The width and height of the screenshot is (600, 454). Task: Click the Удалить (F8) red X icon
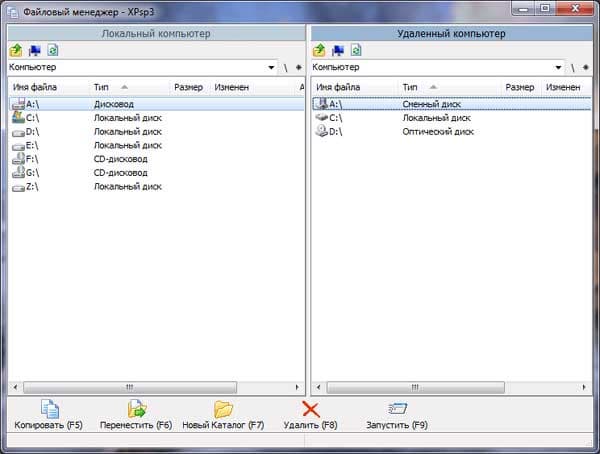pos(311,409)
